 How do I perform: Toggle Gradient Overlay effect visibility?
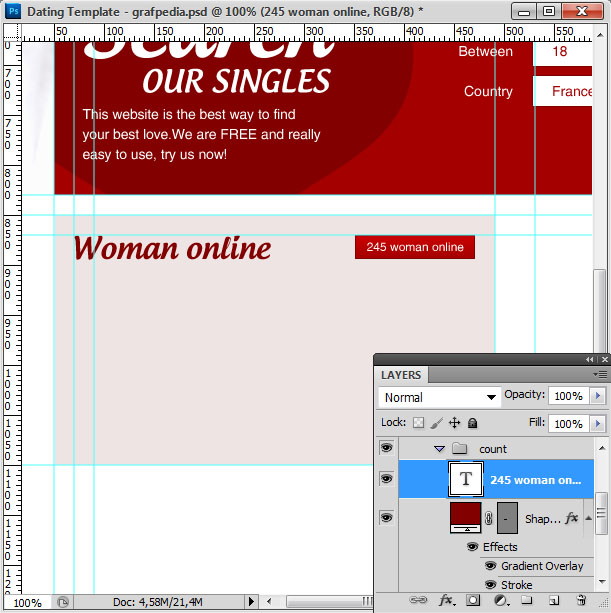click(491, 566)
